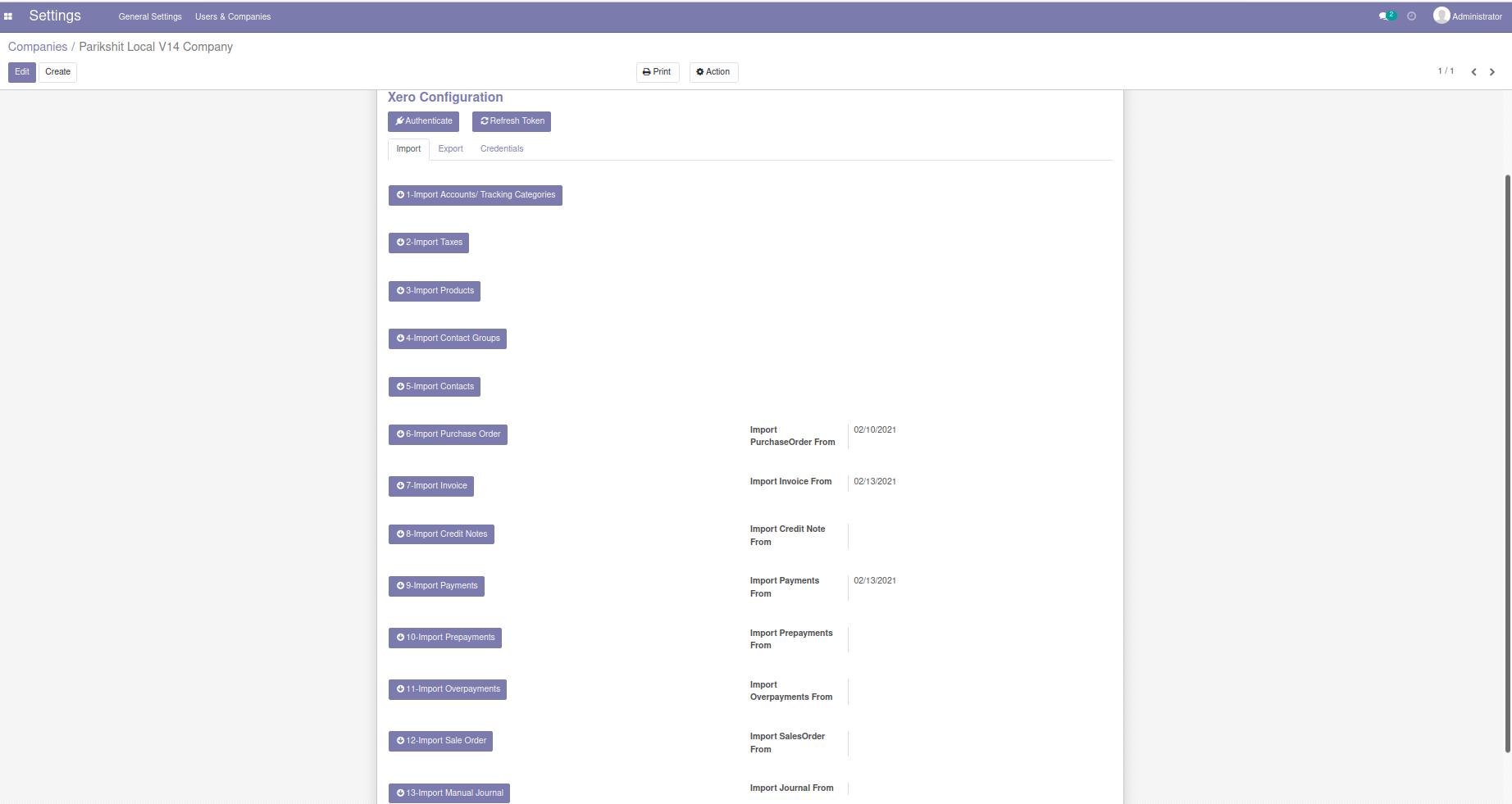Viewport: 1512px width, 804px height.
Task: Click the Import Overpayments From label
Action: point(791,691)
